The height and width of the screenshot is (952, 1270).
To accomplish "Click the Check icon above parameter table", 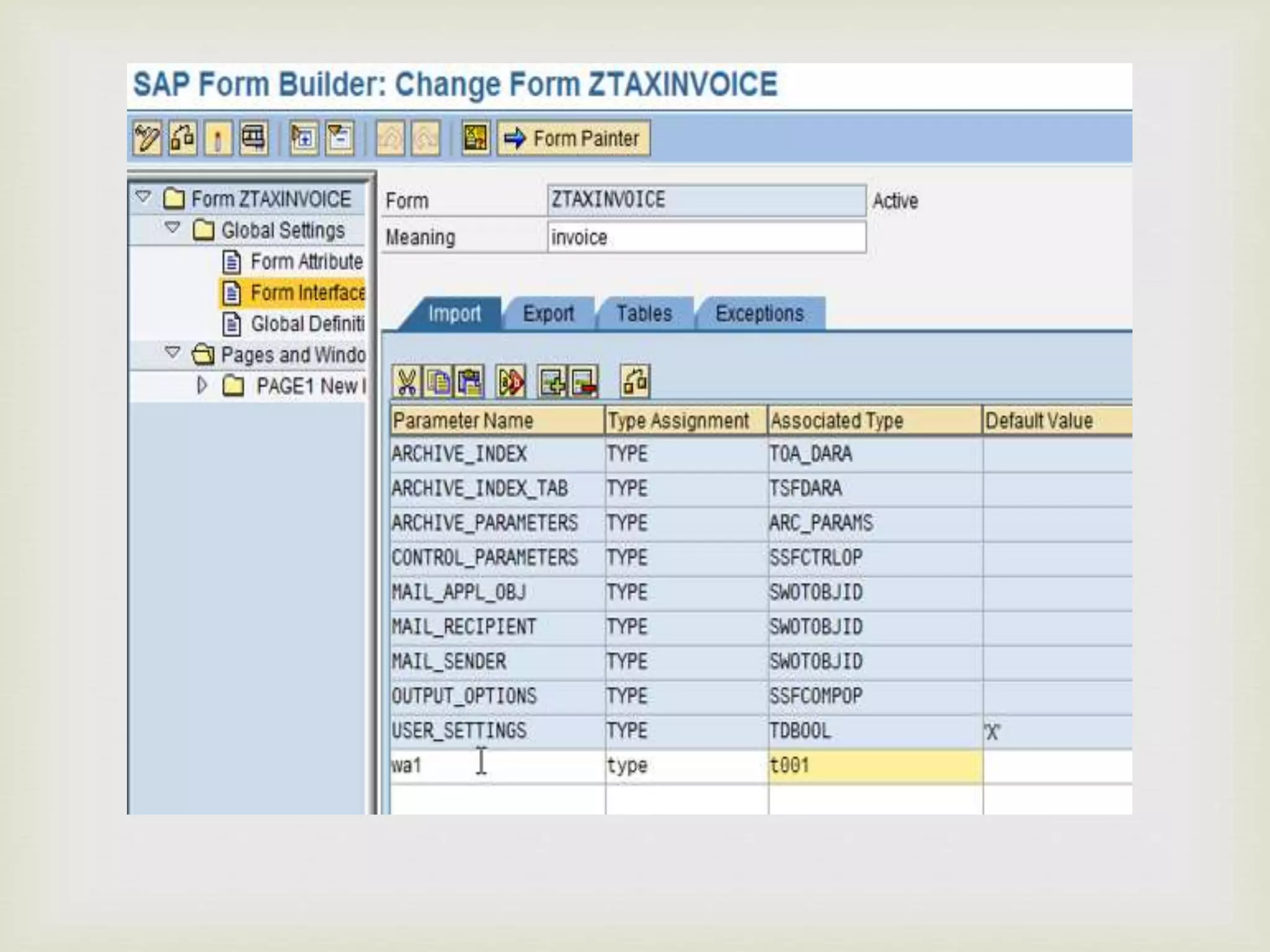I will point(635,381).
